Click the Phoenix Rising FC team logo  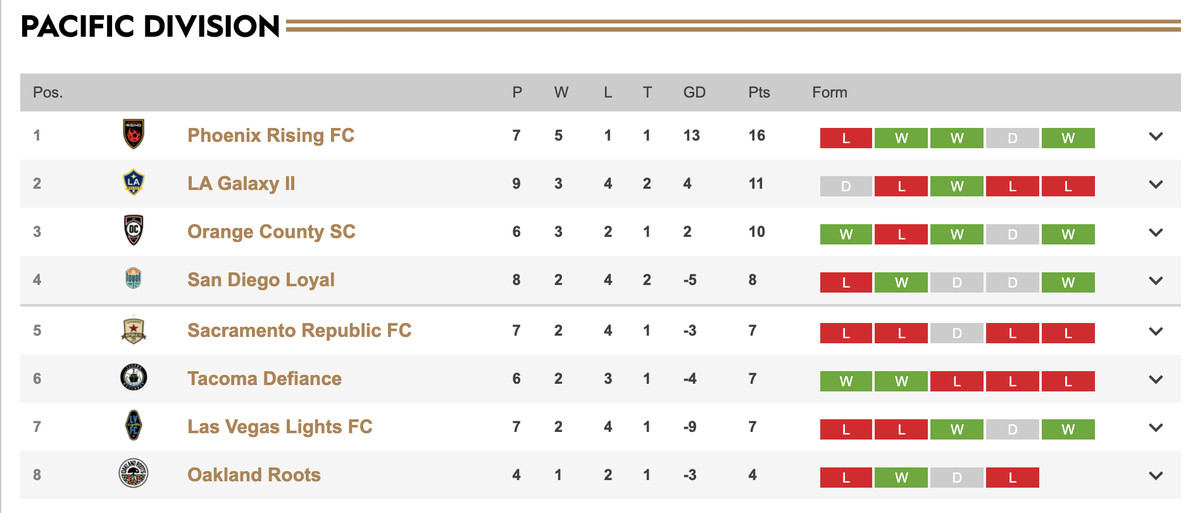pos(133,135)
